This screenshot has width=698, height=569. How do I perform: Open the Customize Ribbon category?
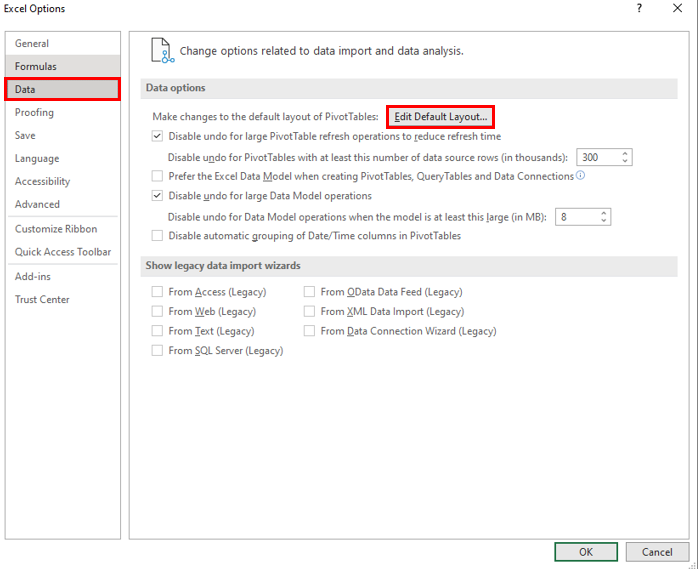pyautogui.click(x=56, y=229)
